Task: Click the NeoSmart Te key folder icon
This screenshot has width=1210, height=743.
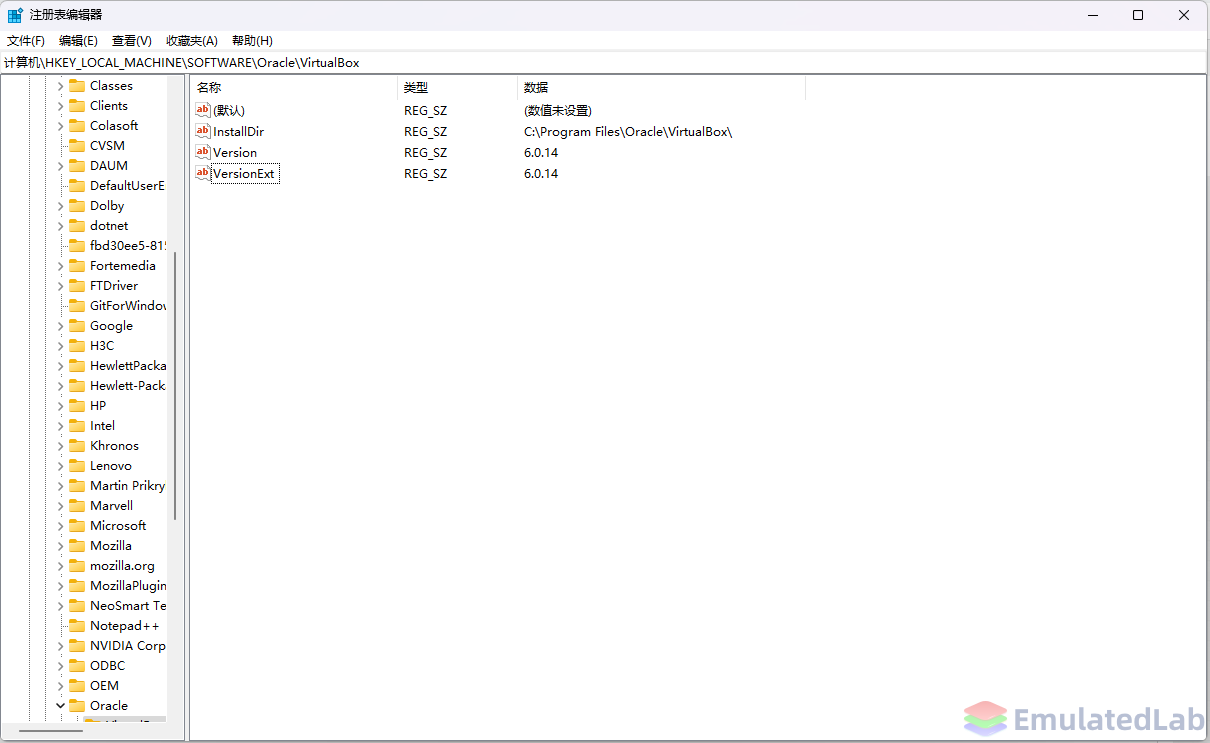Action: tap(77, 606)
